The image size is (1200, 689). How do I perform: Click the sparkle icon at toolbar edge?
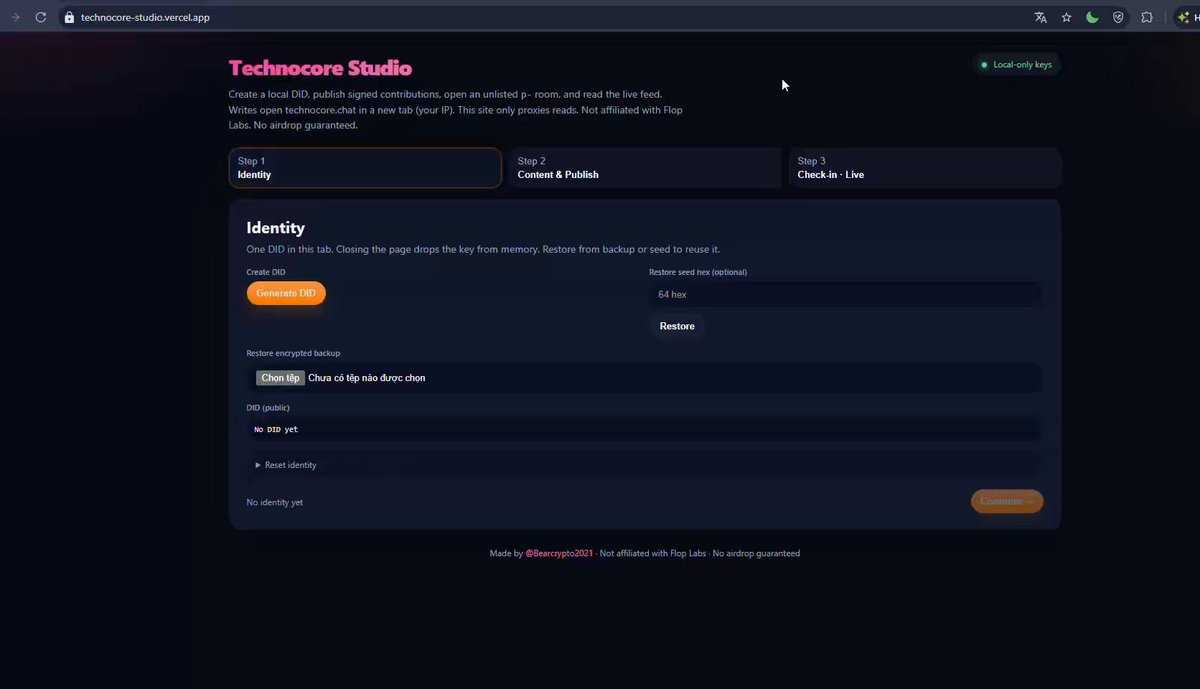[1184, 17]
